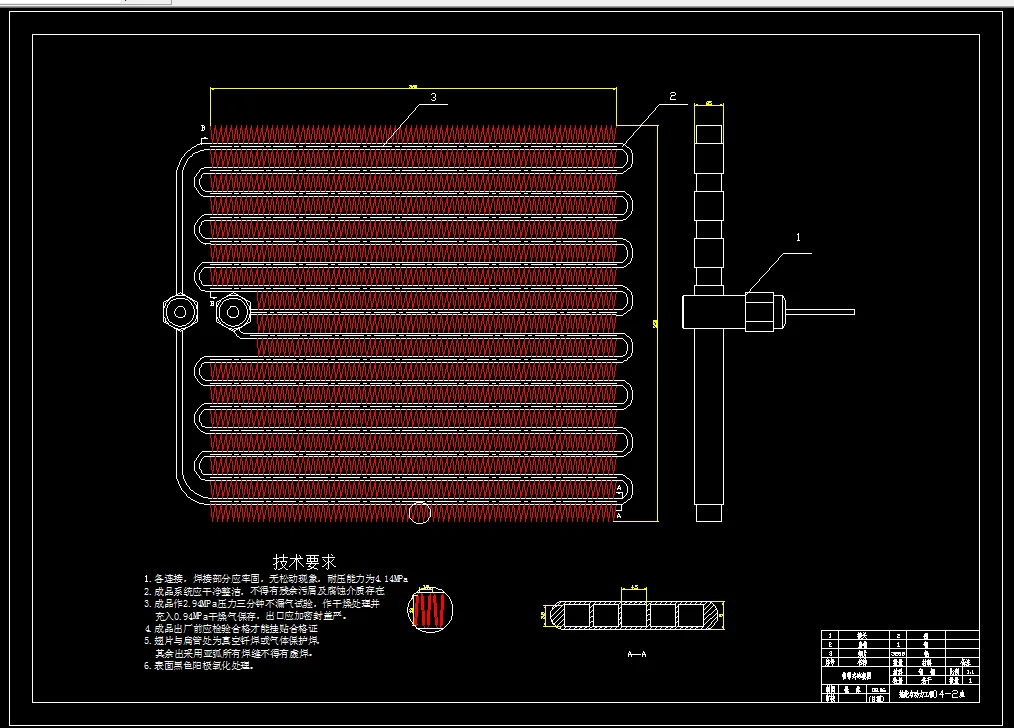Image resolution: width=1014 pixels, height=728 pixels.
Task: Click the detail circle at the fins' bottom edge
Action: point(420,513)
